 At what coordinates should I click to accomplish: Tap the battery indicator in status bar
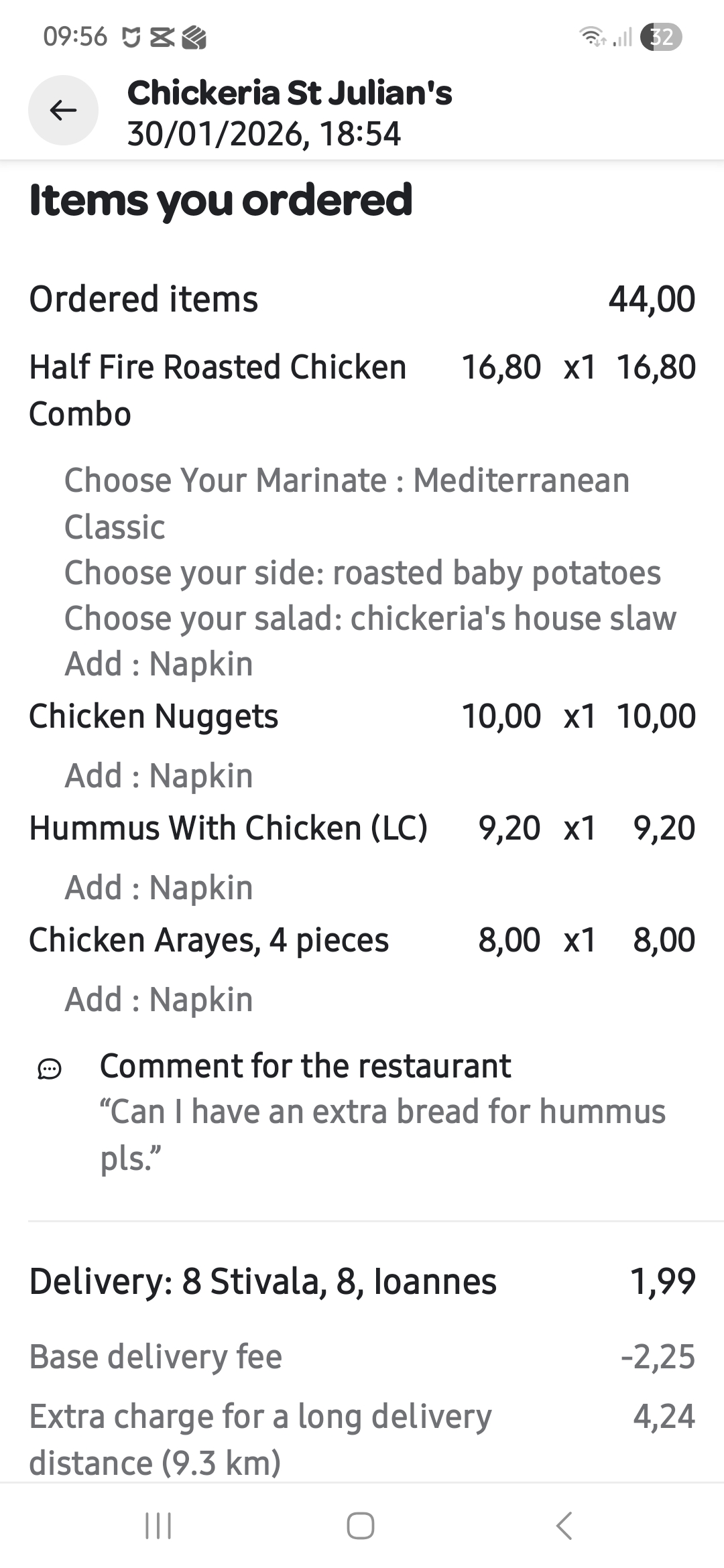(x=661, y=37)
